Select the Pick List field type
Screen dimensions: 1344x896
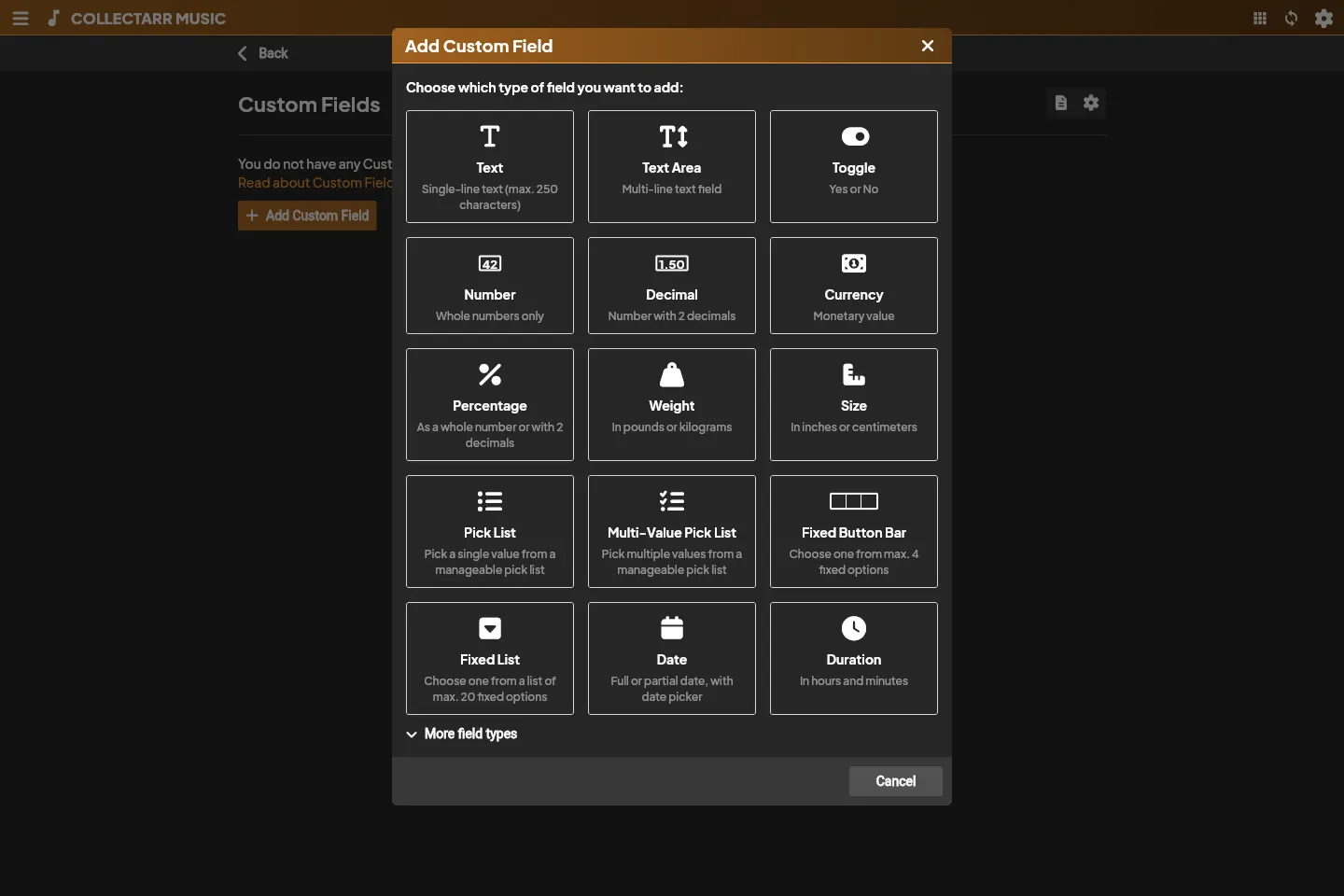[x=490, y=531]
